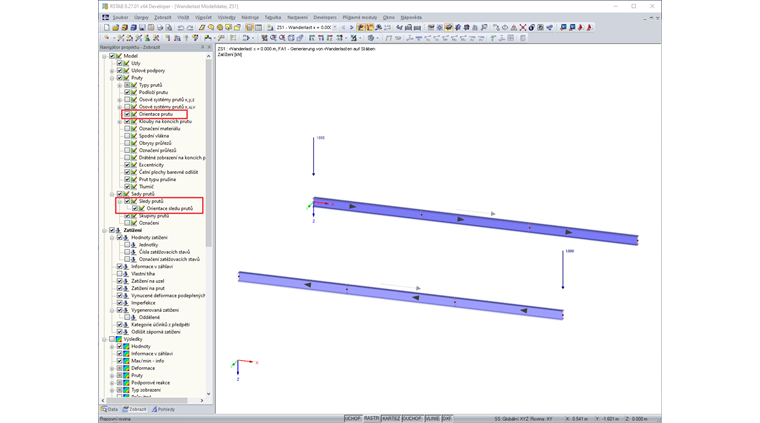760x423 pixels.
Task: Click the Open folder icon in toolbar
Action: (115, 28)
